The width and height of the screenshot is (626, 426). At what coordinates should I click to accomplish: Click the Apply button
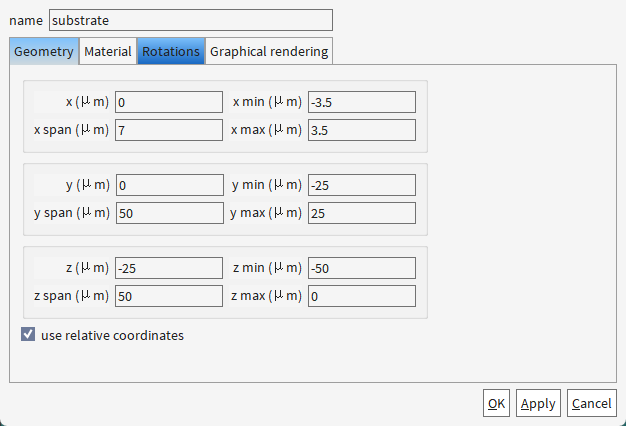(x=538, y=403)
